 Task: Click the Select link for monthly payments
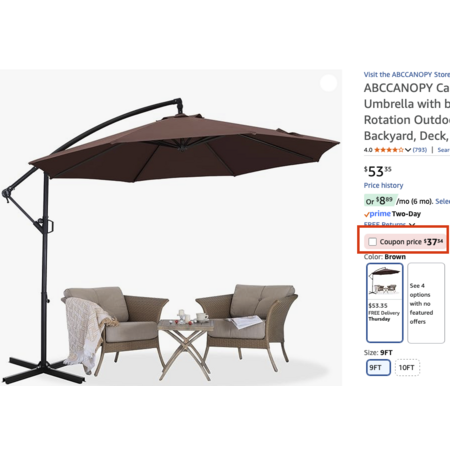coord(443,201)
